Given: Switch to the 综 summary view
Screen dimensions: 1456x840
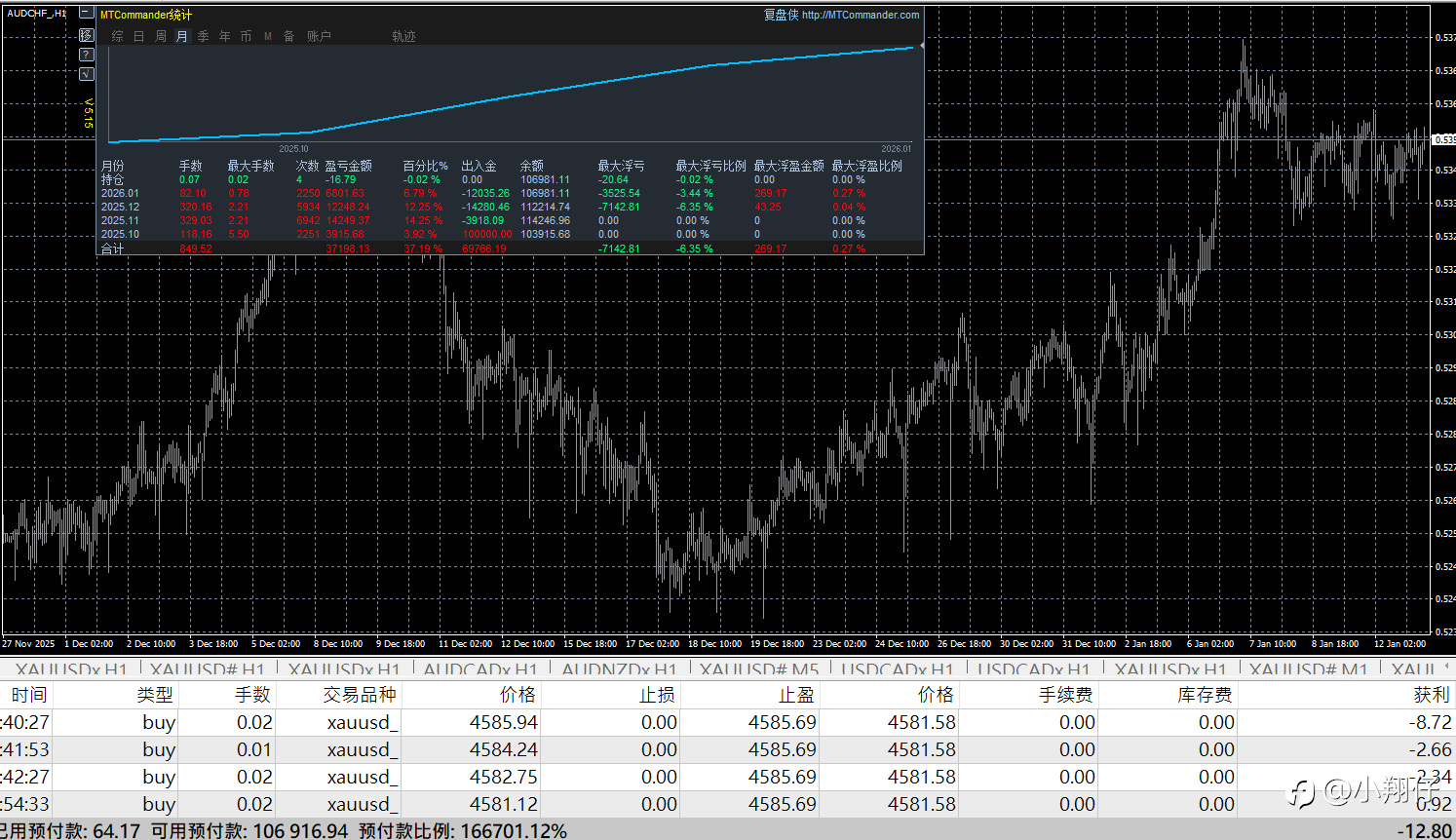Looking at the screenshot, I should [118, 36].
